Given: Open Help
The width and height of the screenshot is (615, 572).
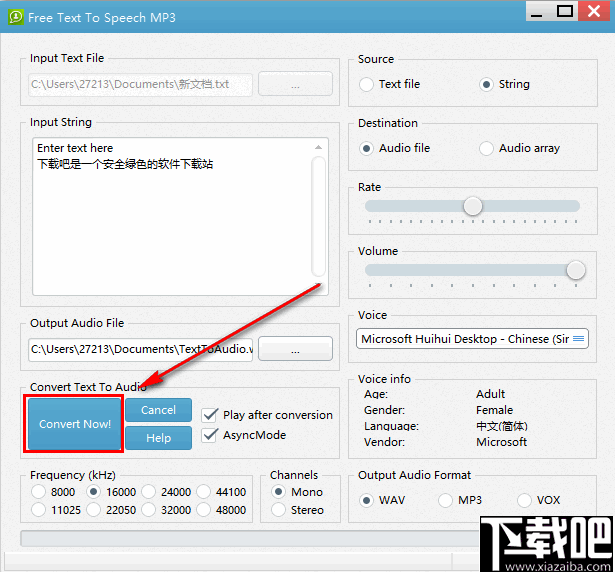Looking at the screenshot, I should tap(158, 438).
